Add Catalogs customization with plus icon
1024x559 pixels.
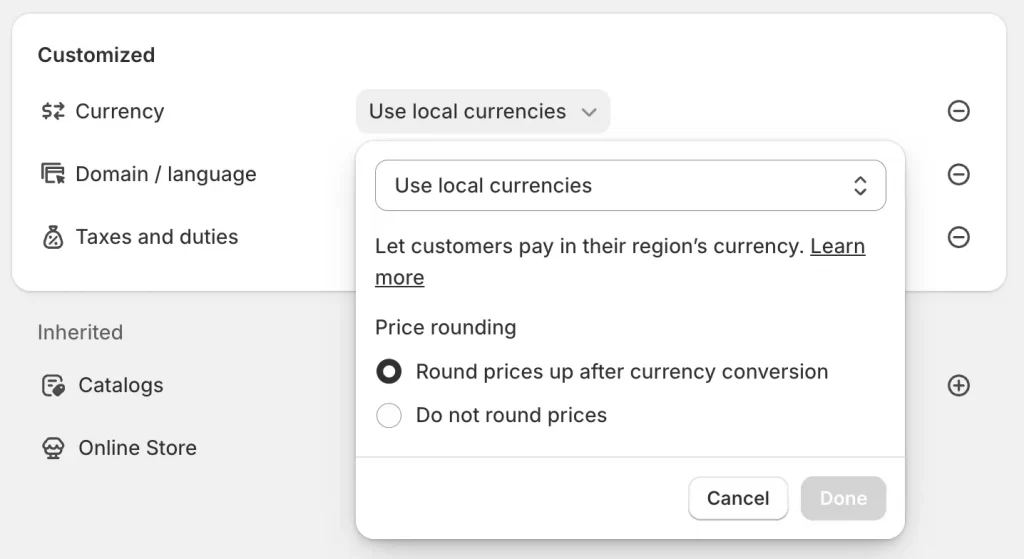pyautogui.click(x=958, y=385)
